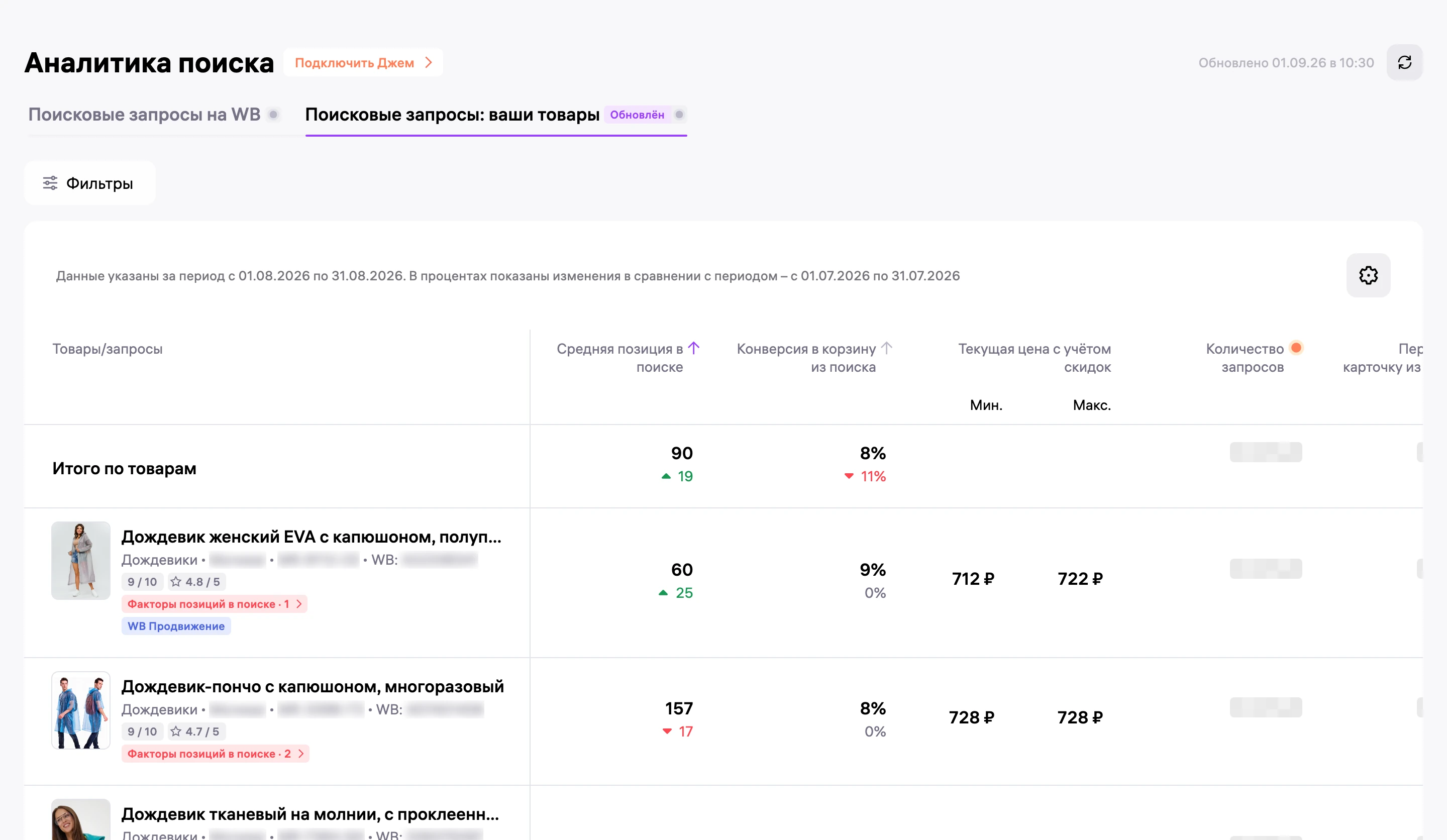Switch to Поисковые запросы на WB tab
Screen dimensions: 1447x840
coord(144,114)
